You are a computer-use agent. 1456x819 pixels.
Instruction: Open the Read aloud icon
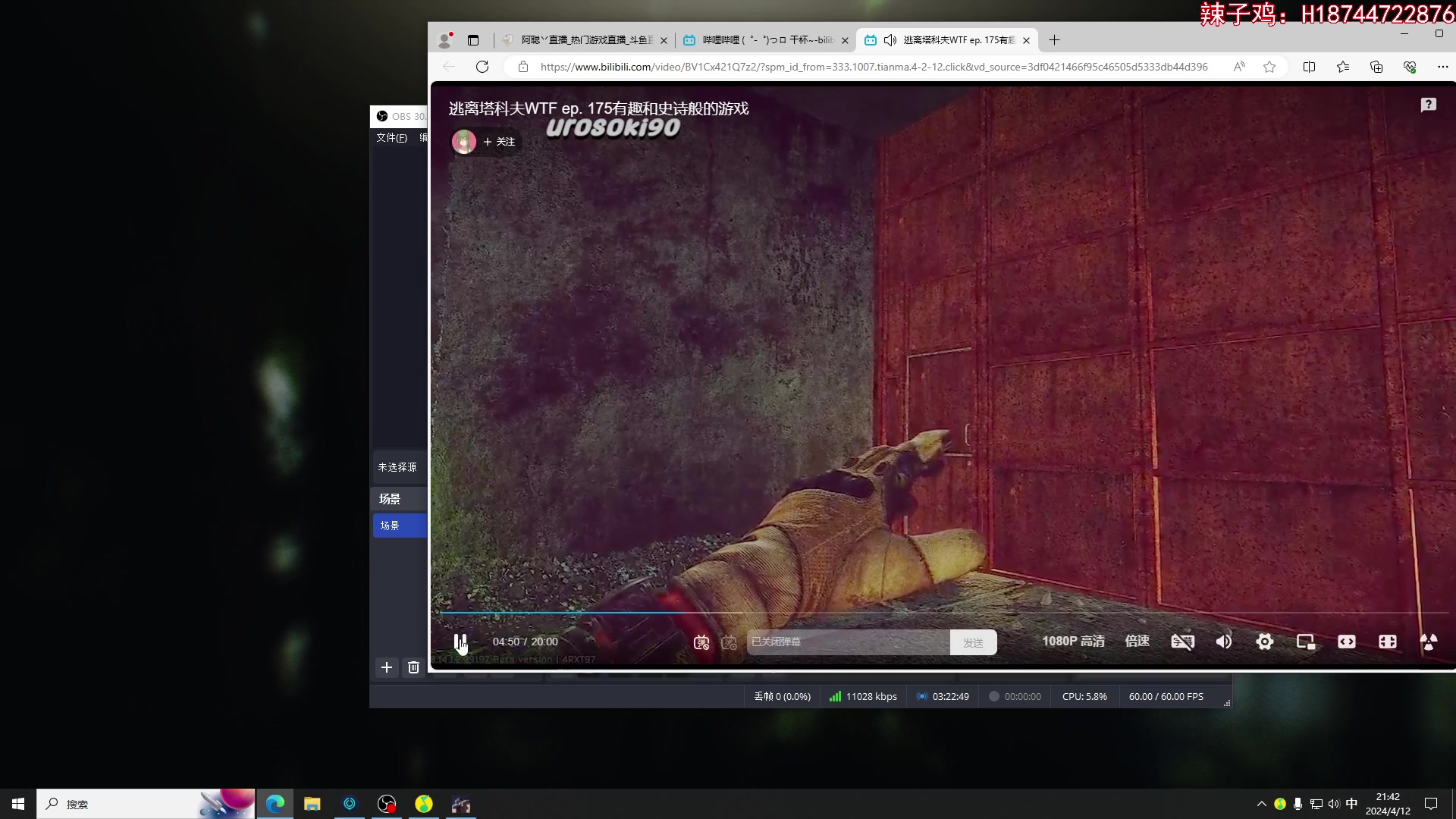click(1239, 67)
